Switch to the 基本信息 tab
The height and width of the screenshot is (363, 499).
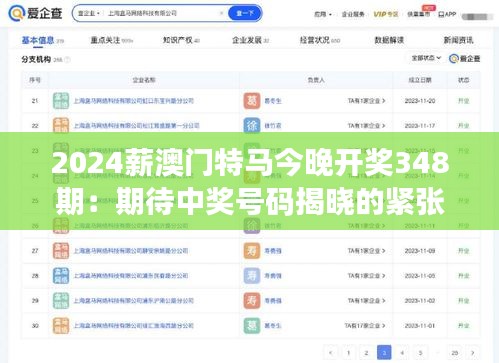point(42,40)
